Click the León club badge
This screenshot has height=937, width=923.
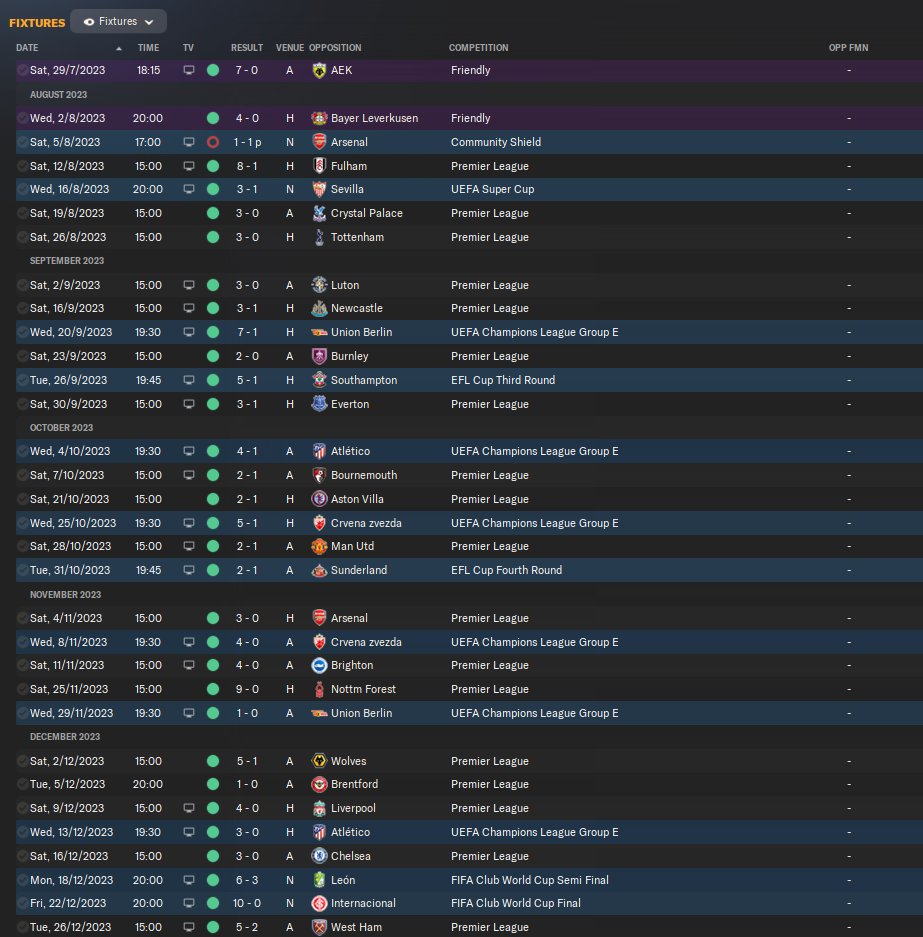coord(320,880)
